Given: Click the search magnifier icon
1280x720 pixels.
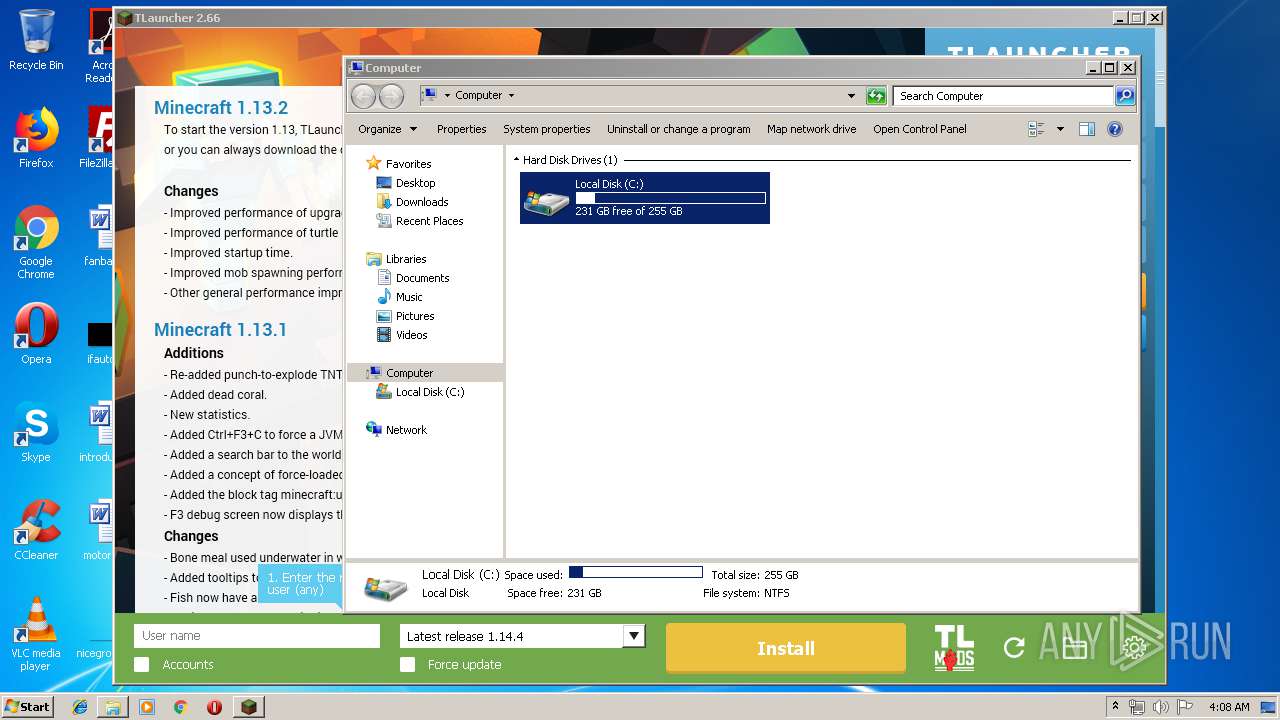Looking at the screenshot, I should pos(1125,96).
